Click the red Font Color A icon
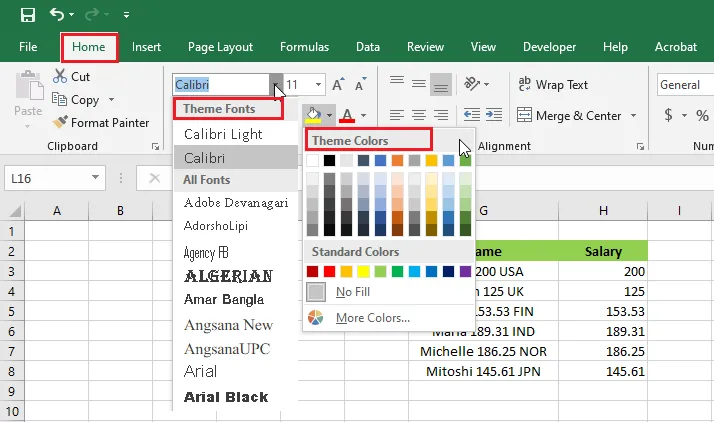The image size is (714, 422). 347,115
